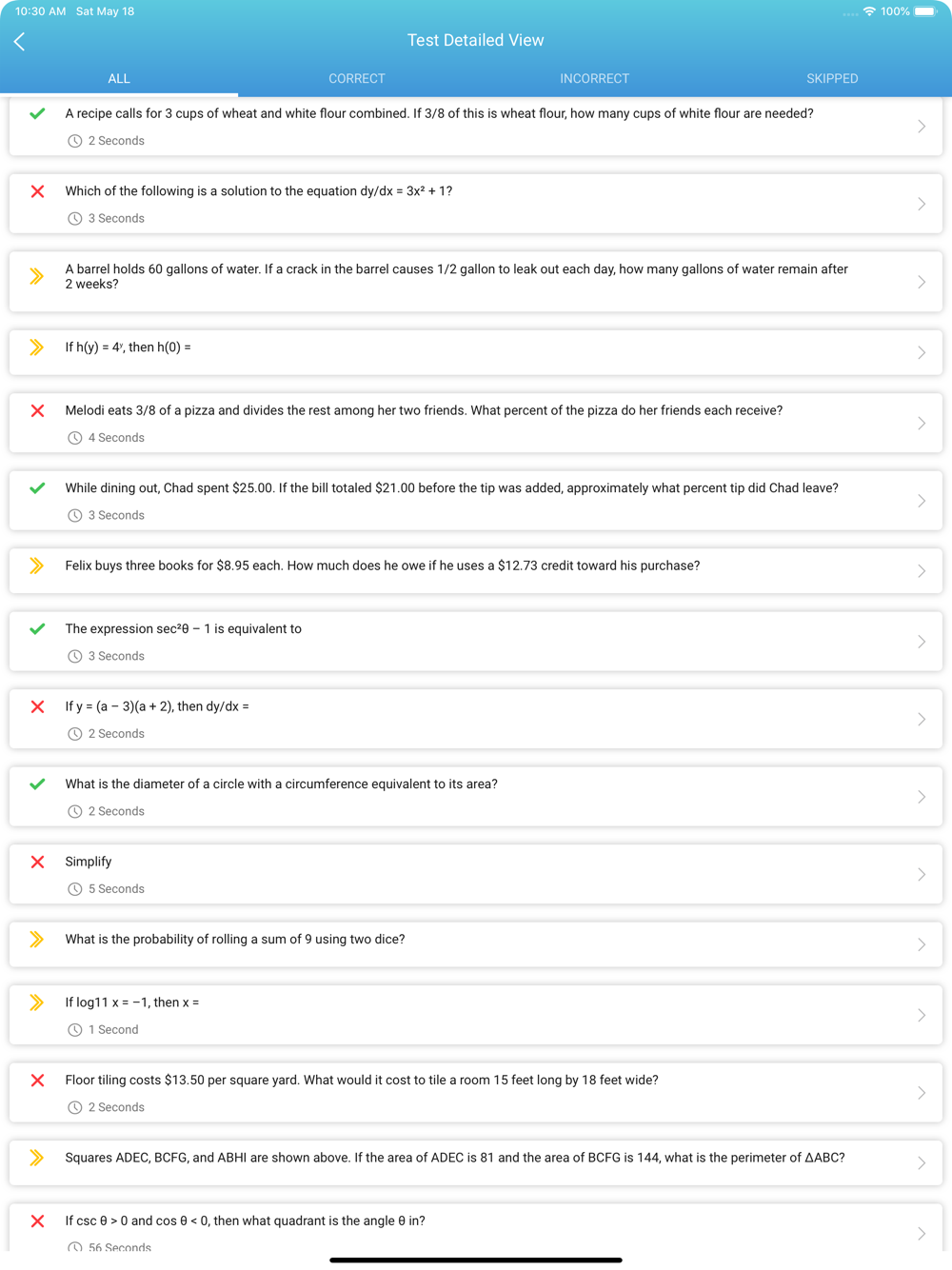
Task: Expand chevron on log11 x question
Action: tap(922, 1016)
